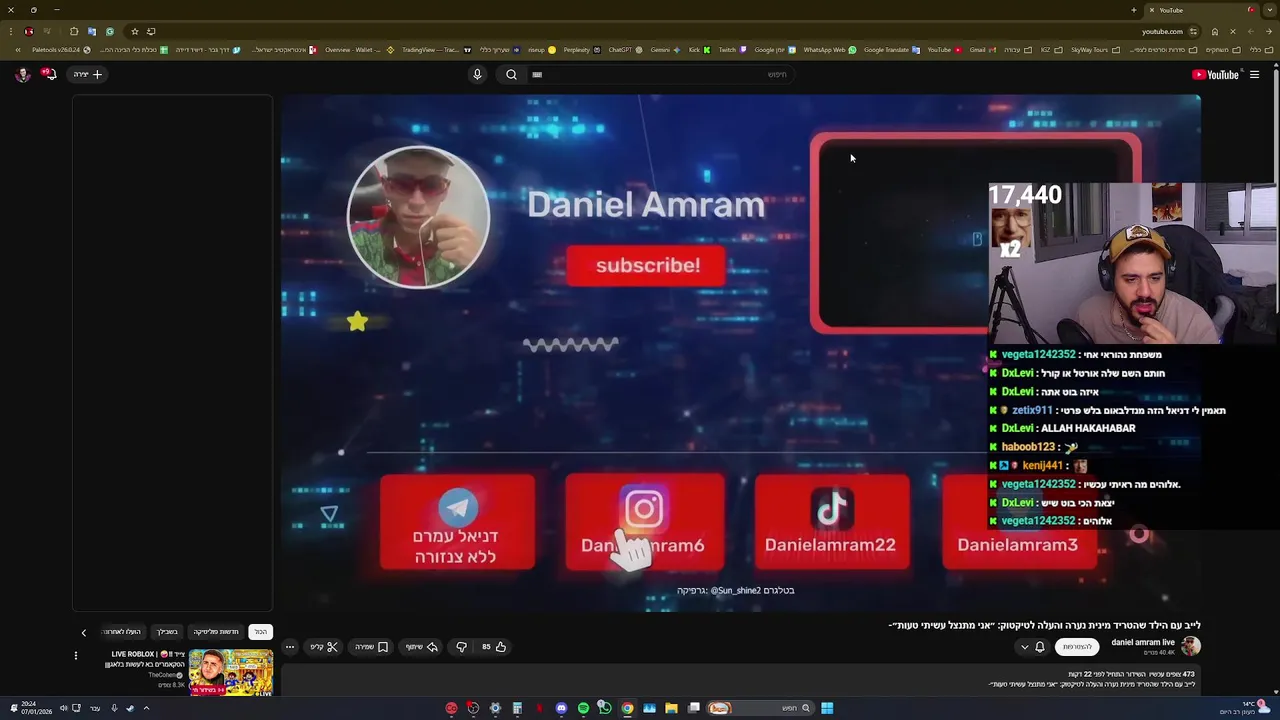Image resolution: width=1280 pixels, height=720 pixels.
Task: Click the YouTube logo in the header
Action: (1215, 74)
